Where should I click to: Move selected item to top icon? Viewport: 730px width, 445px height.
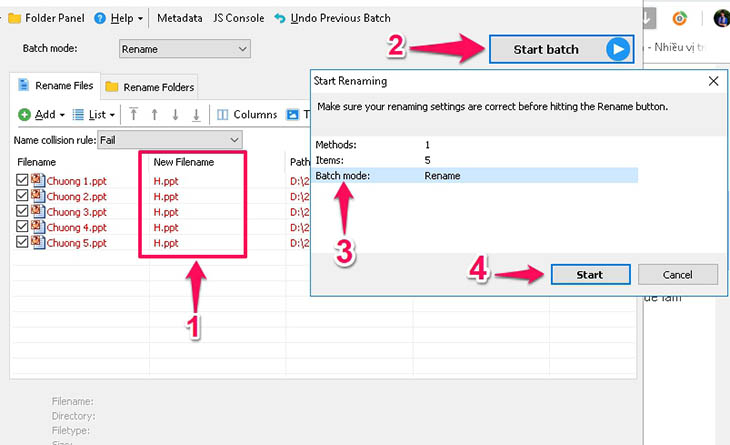(x=134, y=114)
